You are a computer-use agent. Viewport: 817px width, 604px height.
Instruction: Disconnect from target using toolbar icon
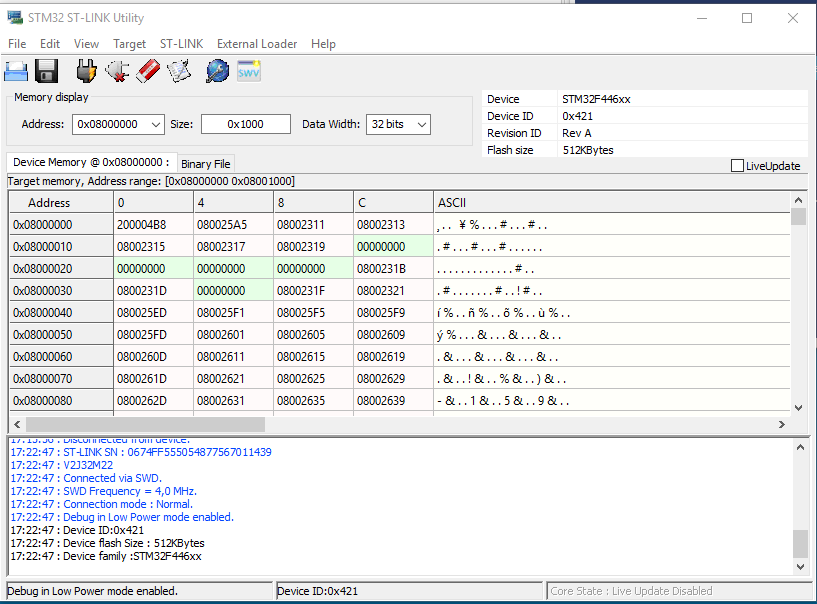[x=117, y=71]
